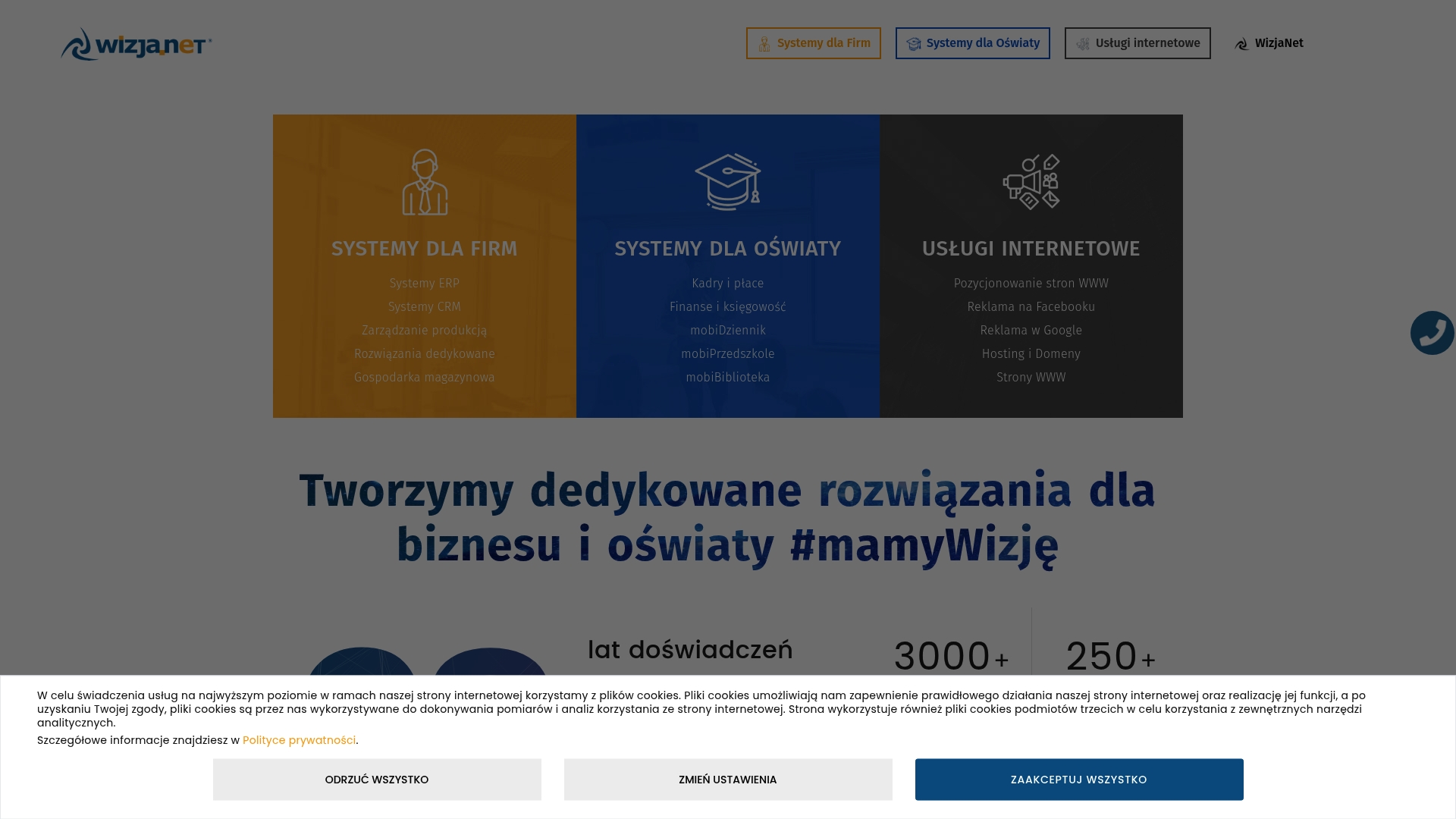The height and width of the screenshot is (819, 1456).
Task: Open Zarządzanie produkcją link
Action: [425, 331]
